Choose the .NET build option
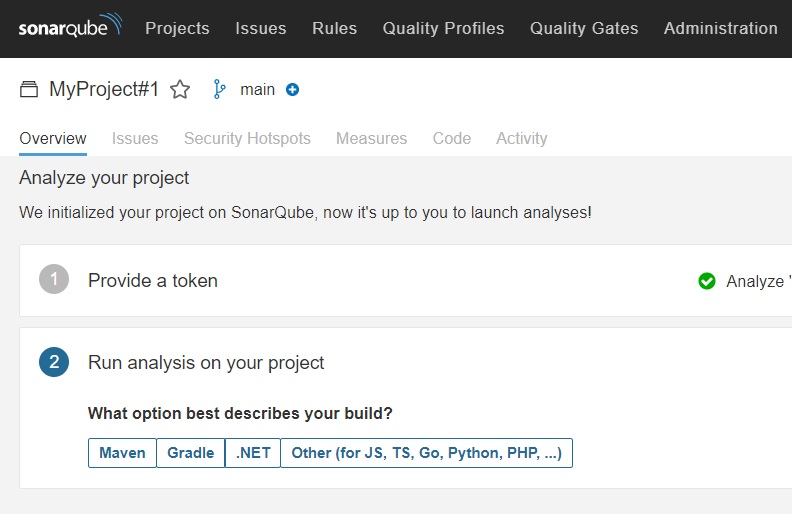The width and height of the screenshot is (792, 514). click(x=253, y=453)
